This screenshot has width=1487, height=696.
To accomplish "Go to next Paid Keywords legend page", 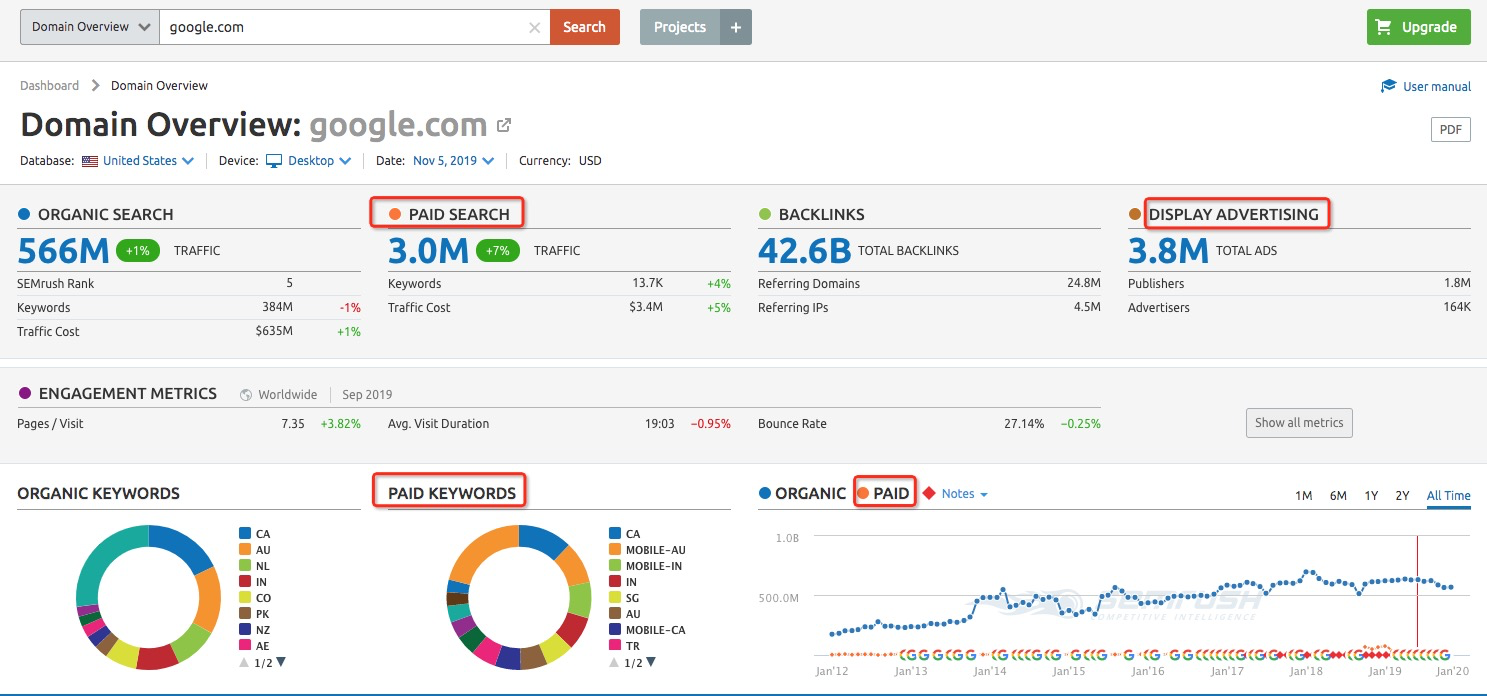I will tap(651, 662).
